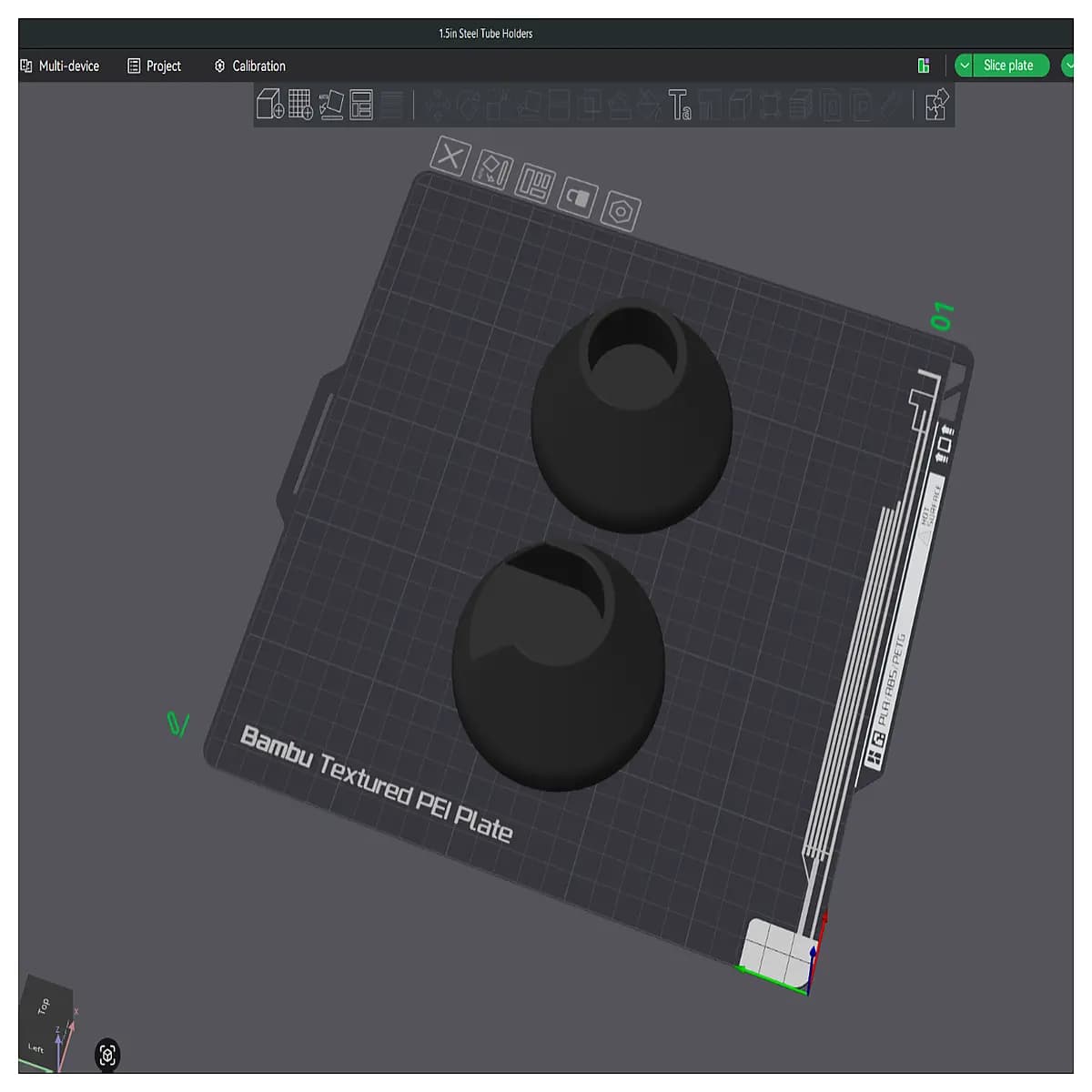Click the Arrange all objects icon
Viewport: 1092px width, 1092px height.
[x=361, y=105]
